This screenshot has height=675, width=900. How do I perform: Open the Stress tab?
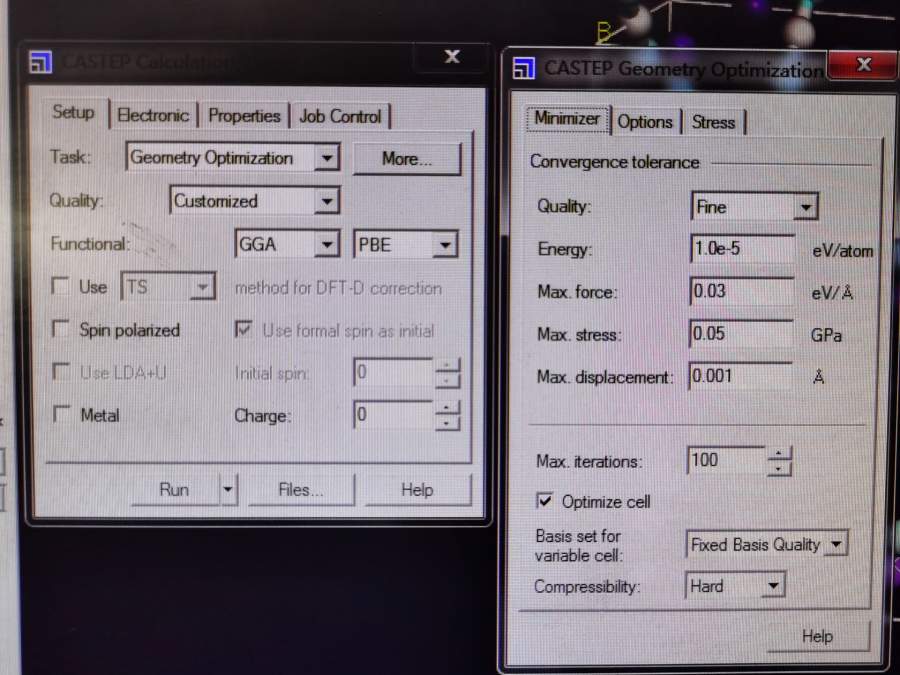pos(713,122)
